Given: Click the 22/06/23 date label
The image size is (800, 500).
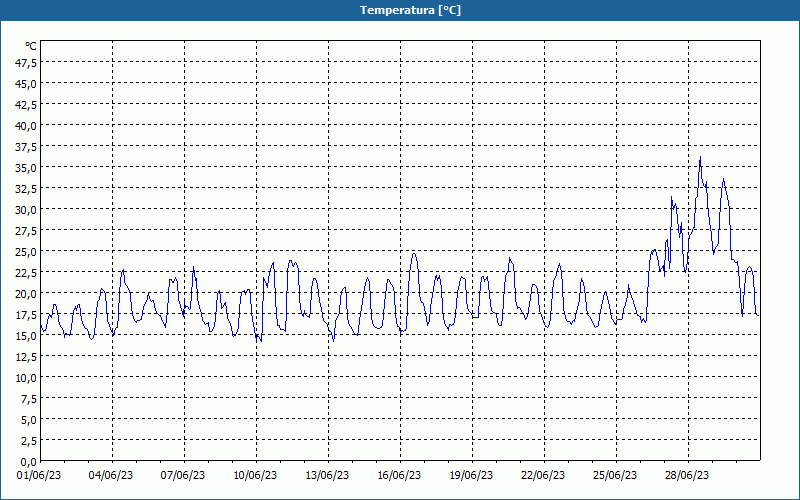Looking at the screenshot, I should [x=543, y=476].
